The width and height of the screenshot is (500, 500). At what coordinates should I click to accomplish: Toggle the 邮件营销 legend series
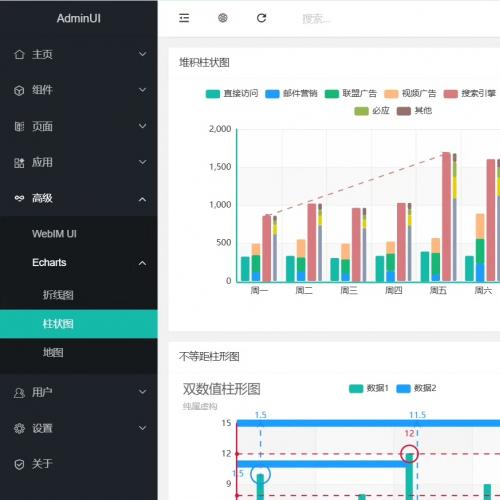tap(291, 94)
